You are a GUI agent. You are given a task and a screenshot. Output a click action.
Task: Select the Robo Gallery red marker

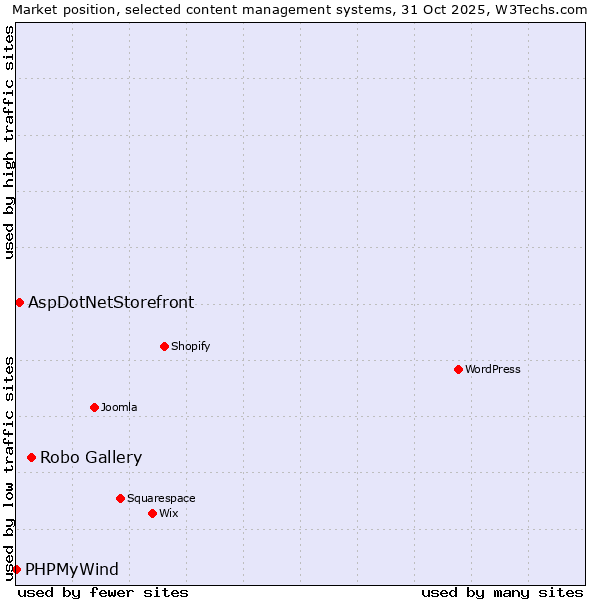coord(31,457)
